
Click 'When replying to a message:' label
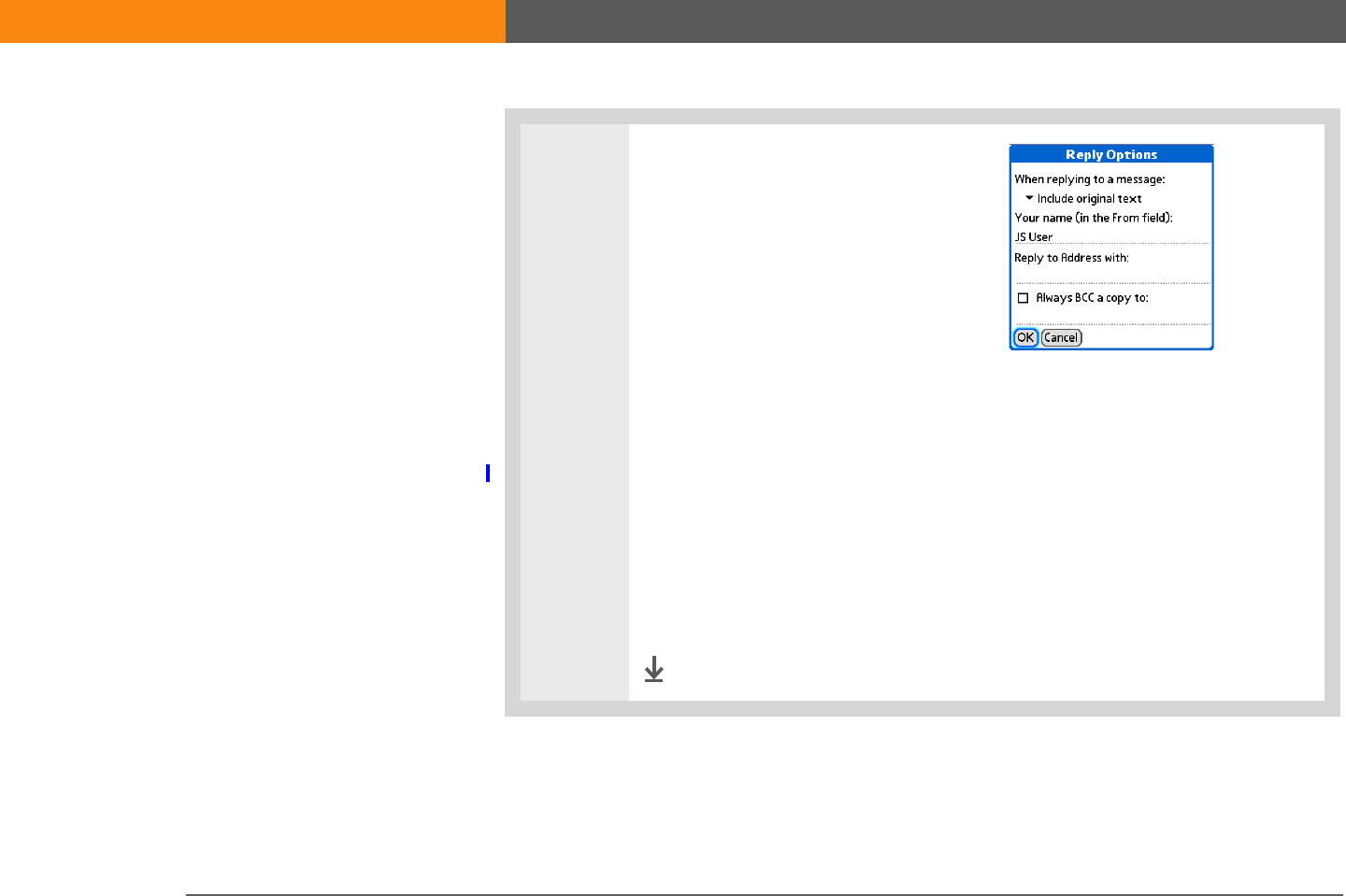[x=1090, y=179]
